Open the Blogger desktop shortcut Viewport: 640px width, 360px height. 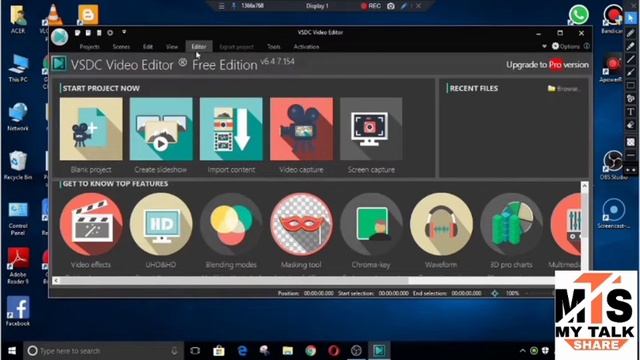(88, 15)
